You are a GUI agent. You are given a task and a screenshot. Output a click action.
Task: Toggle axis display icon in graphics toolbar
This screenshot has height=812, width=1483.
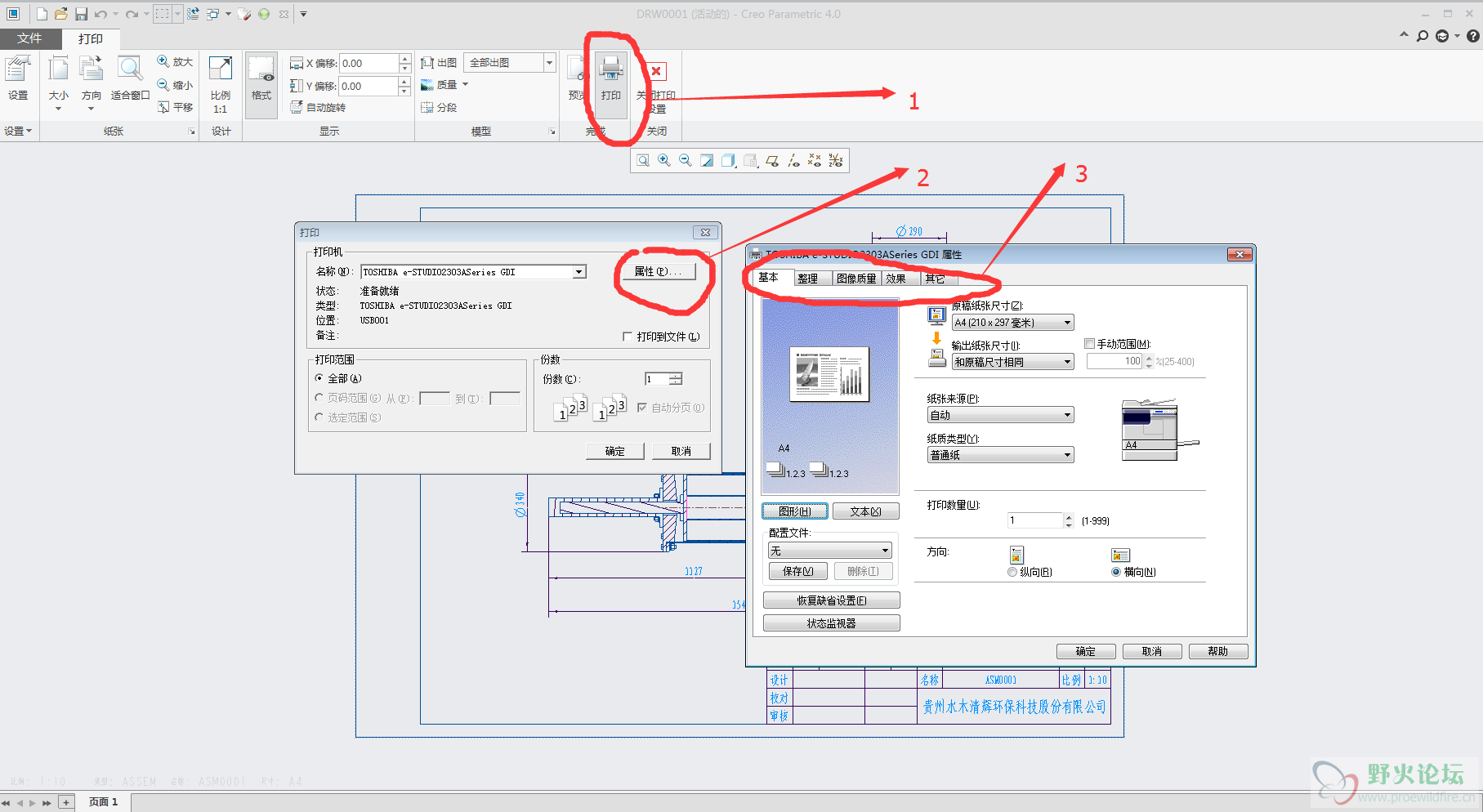point(793,161)
